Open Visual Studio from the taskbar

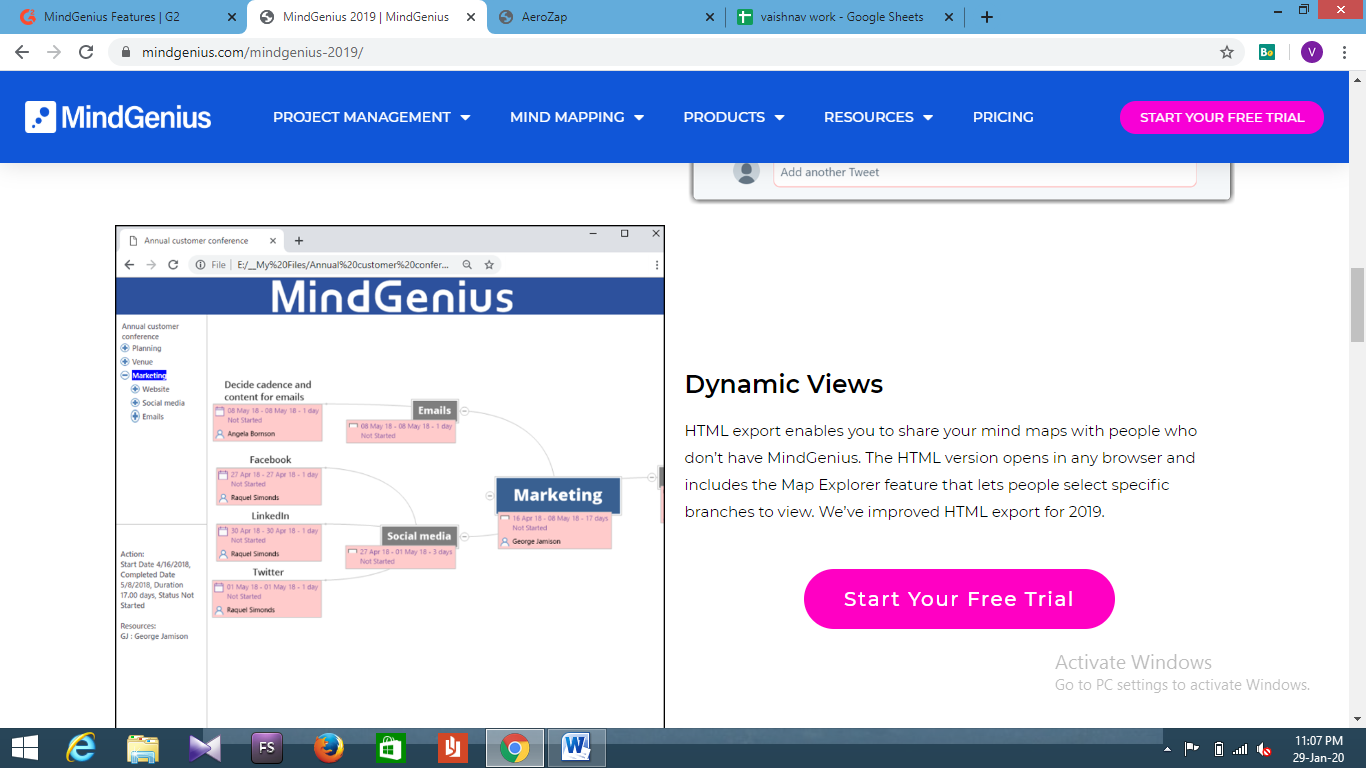tap(205, 747)
